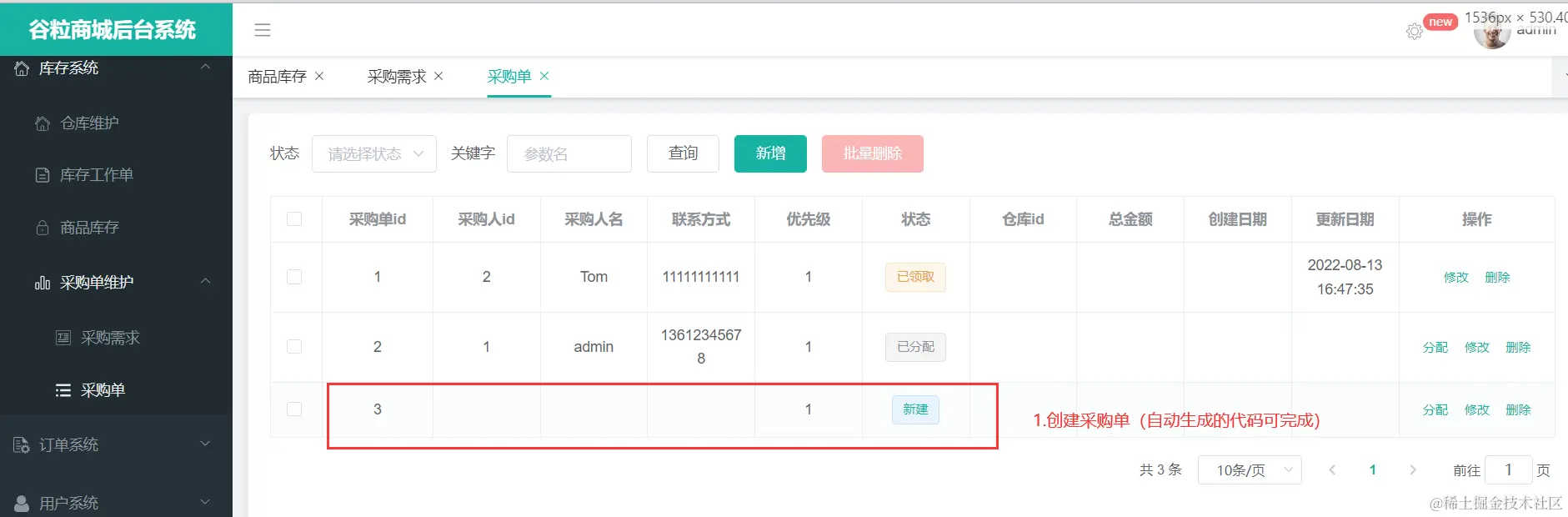1568x517 pixels.
Task: Click 修改 for the Tom row
Action: [1456, 278]
